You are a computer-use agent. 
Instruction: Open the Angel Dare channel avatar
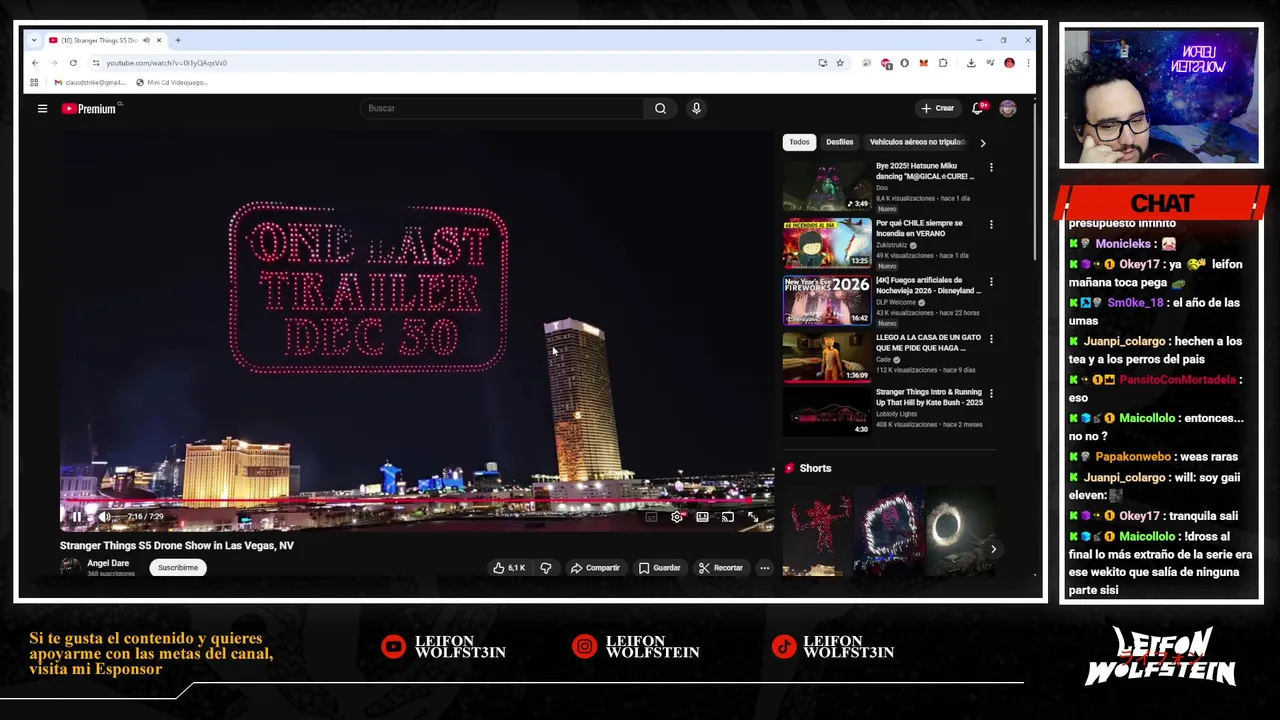click(70, 567)
